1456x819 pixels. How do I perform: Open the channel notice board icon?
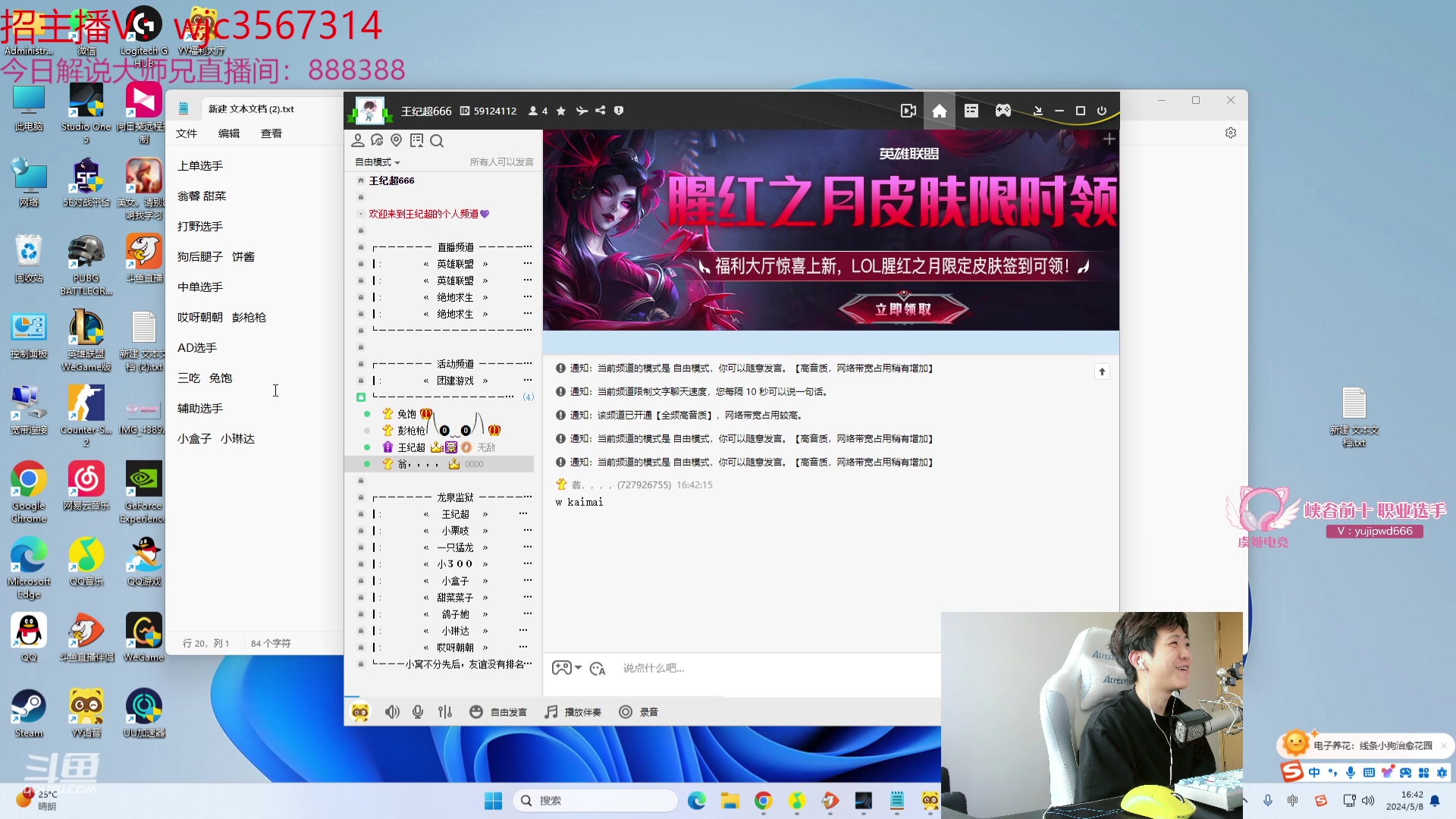coord(416,140)
